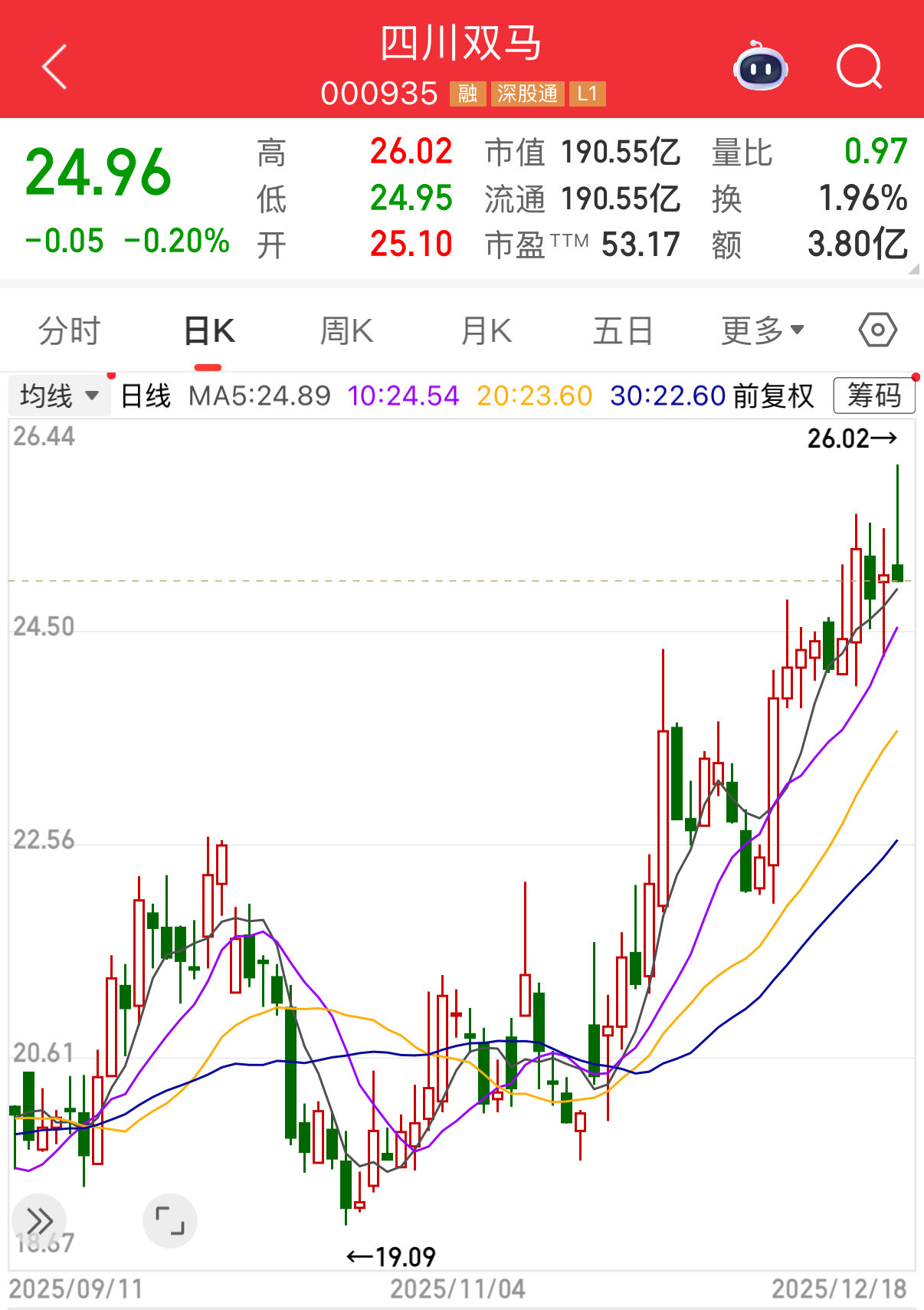
Task: Tap the back arrow icon
Action: (x=54, y=67)
